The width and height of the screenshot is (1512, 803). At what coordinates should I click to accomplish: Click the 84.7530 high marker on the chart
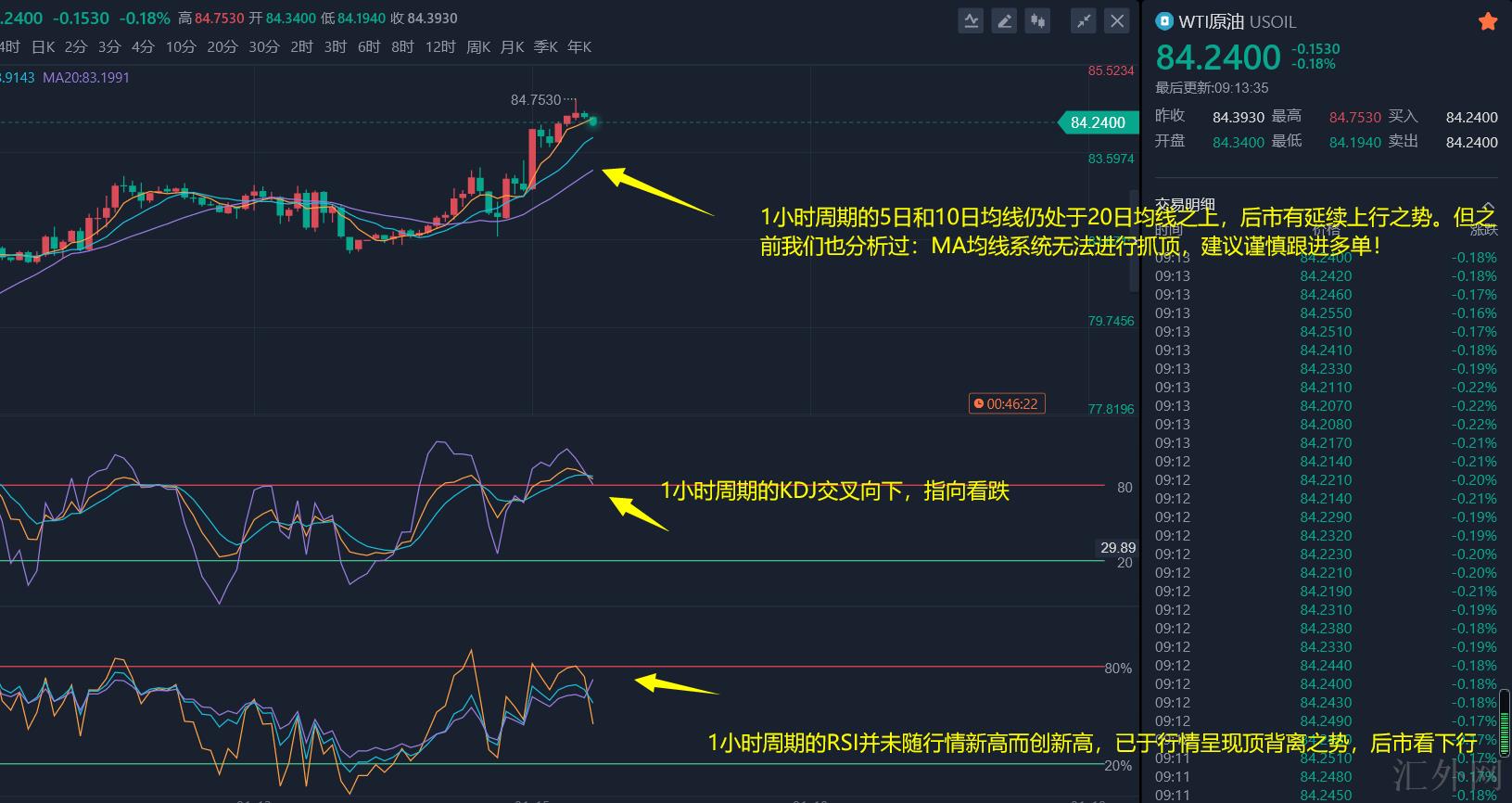(x=536, y=99)
